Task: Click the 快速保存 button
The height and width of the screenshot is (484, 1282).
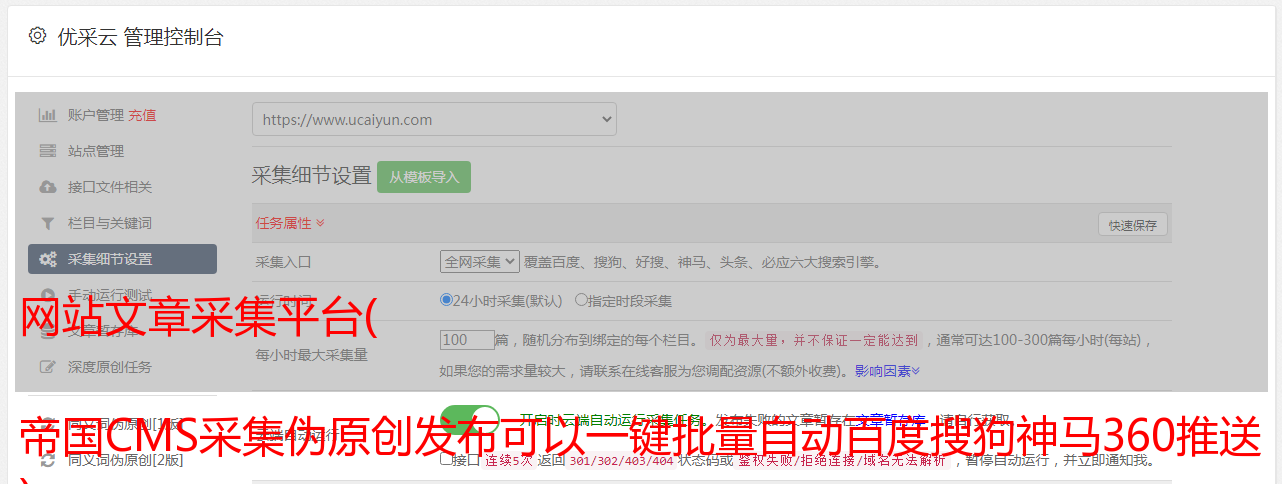Action: (x=1132, y=225)
